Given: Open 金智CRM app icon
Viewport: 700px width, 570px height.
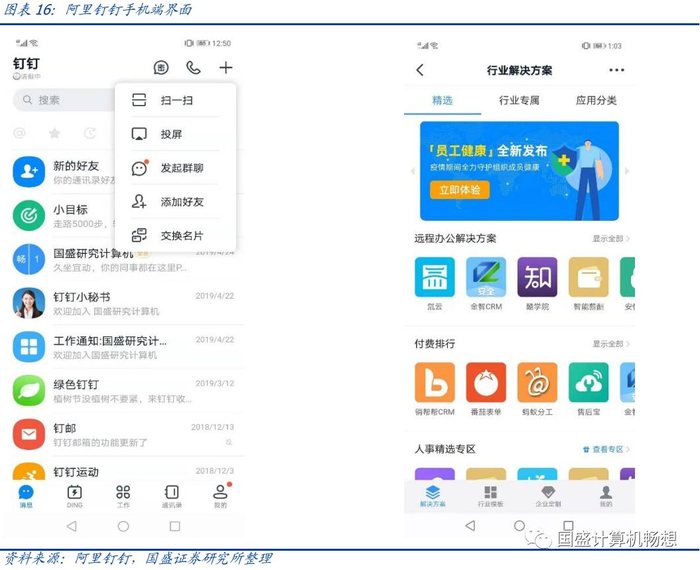Looking at the screenshot, I should click(x=486, y=277).
